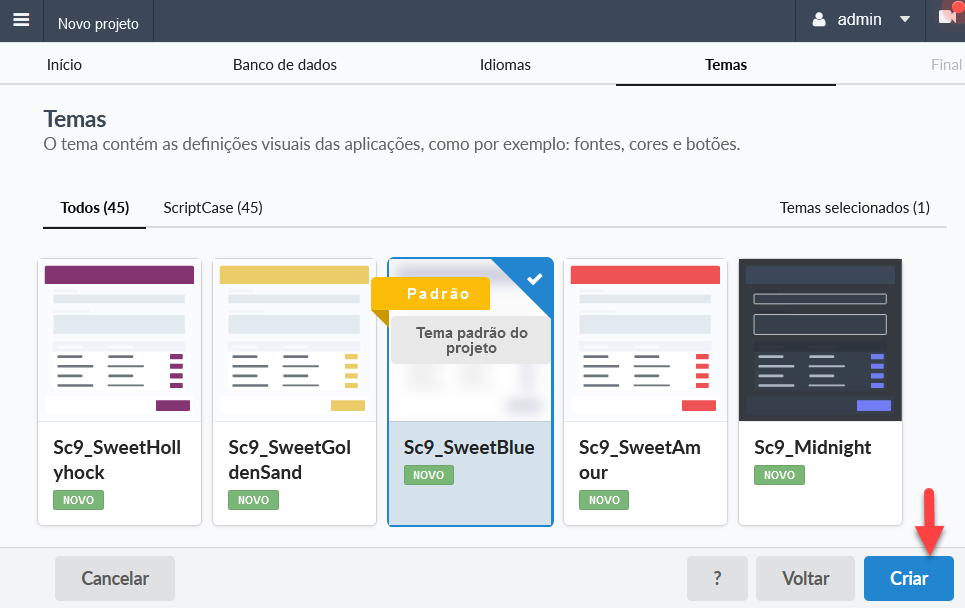Select the Temas step tab
Viewport: 965px width, 608px height.
(726, 65)
